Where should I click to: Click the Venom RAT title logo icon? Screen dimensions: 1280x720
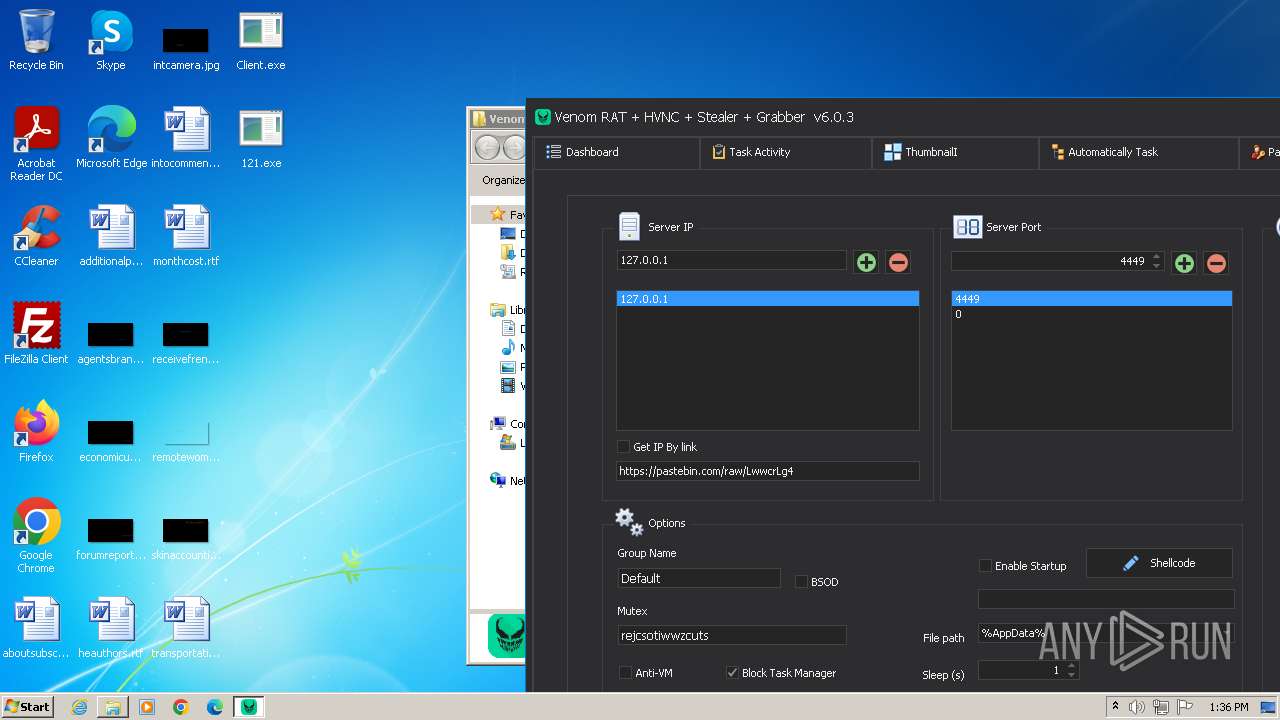coord(543,117)
